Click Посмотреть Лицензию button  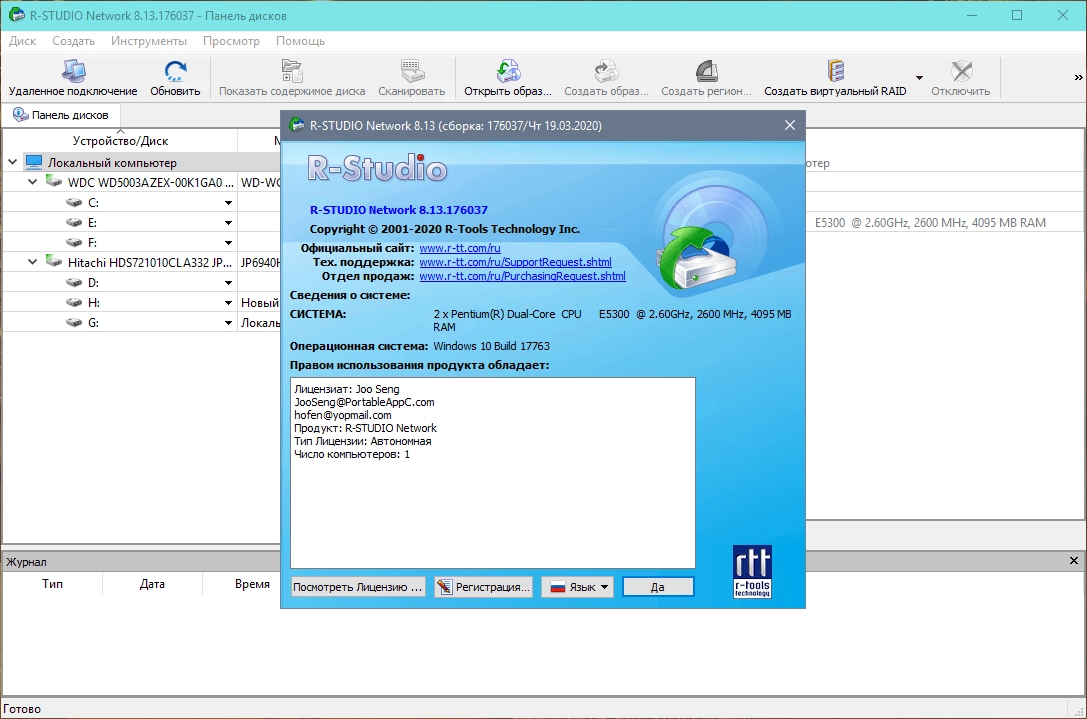point(358,587)
